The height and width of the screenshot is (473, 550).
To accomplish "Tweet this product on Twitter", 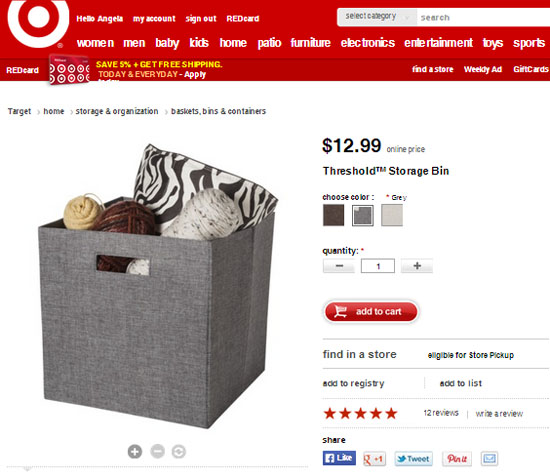I will [x=414, y=459].
